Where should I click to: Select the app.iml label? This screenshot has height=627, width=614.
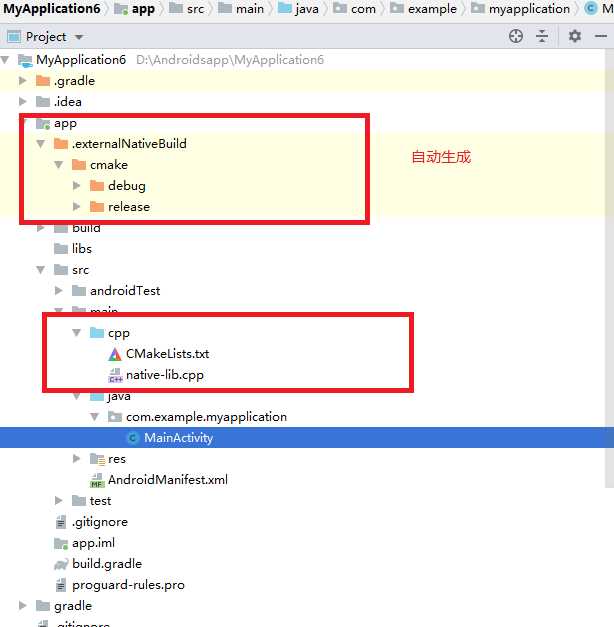[x=93, y=543]
